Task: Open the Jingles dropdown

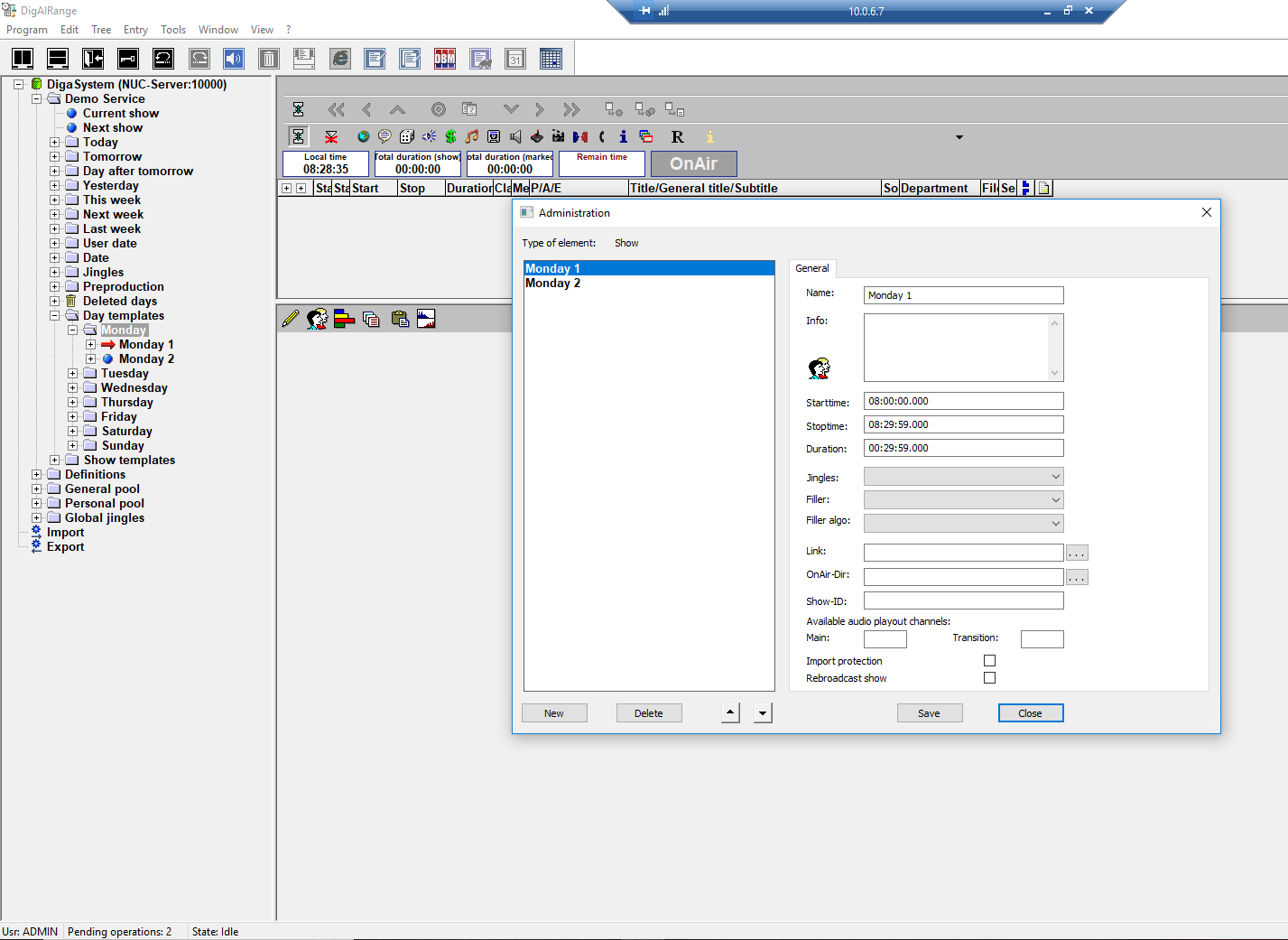Action: click(963, 477)
